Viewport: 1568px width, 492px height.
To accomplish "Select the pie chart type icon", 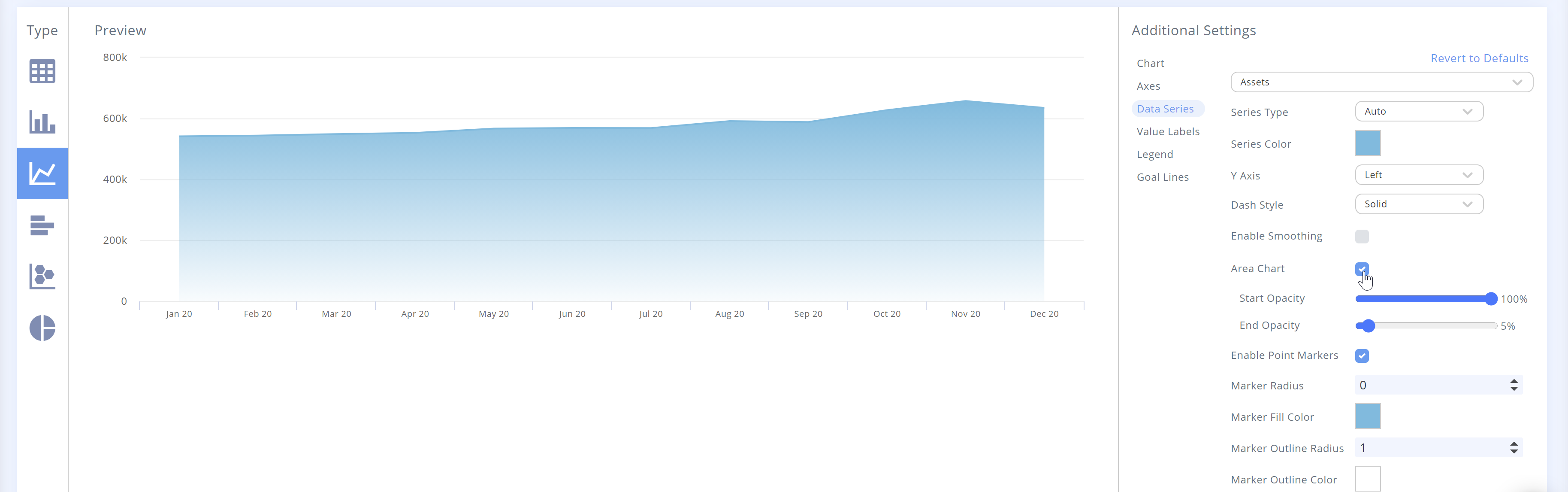I will 42,328.
